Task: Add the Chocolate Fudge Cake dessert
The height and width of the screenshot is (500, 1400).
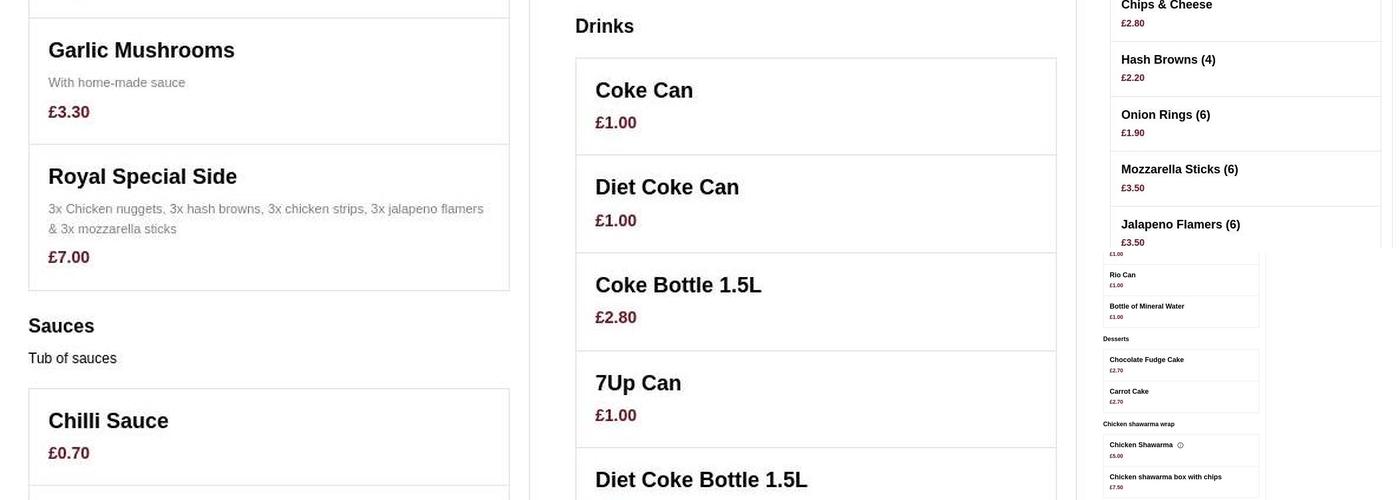Action: coord(1180,364)
